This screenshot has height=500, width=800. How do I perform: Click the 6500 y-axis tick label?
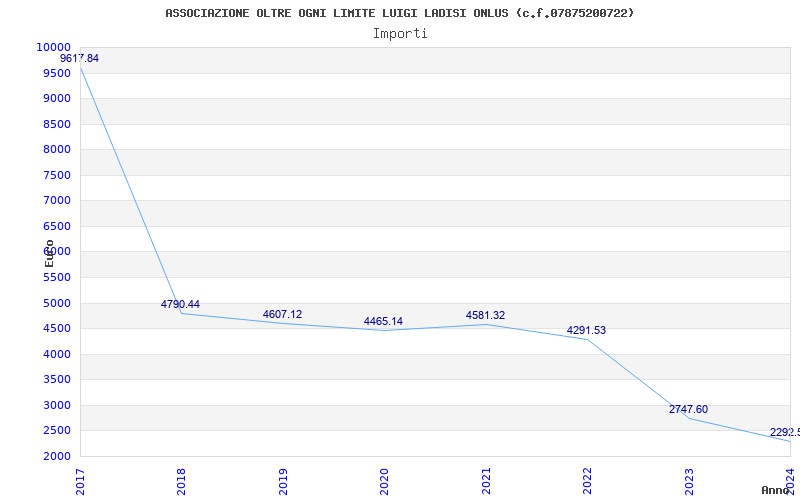click(x=57, y=226)
